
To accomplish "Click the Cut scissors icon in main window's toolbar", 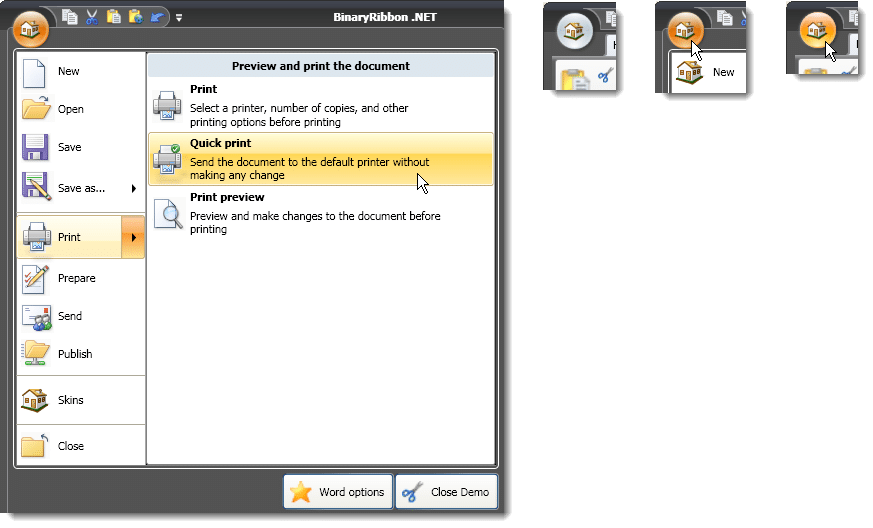I will pyautogui.click(x=92, y=17).
